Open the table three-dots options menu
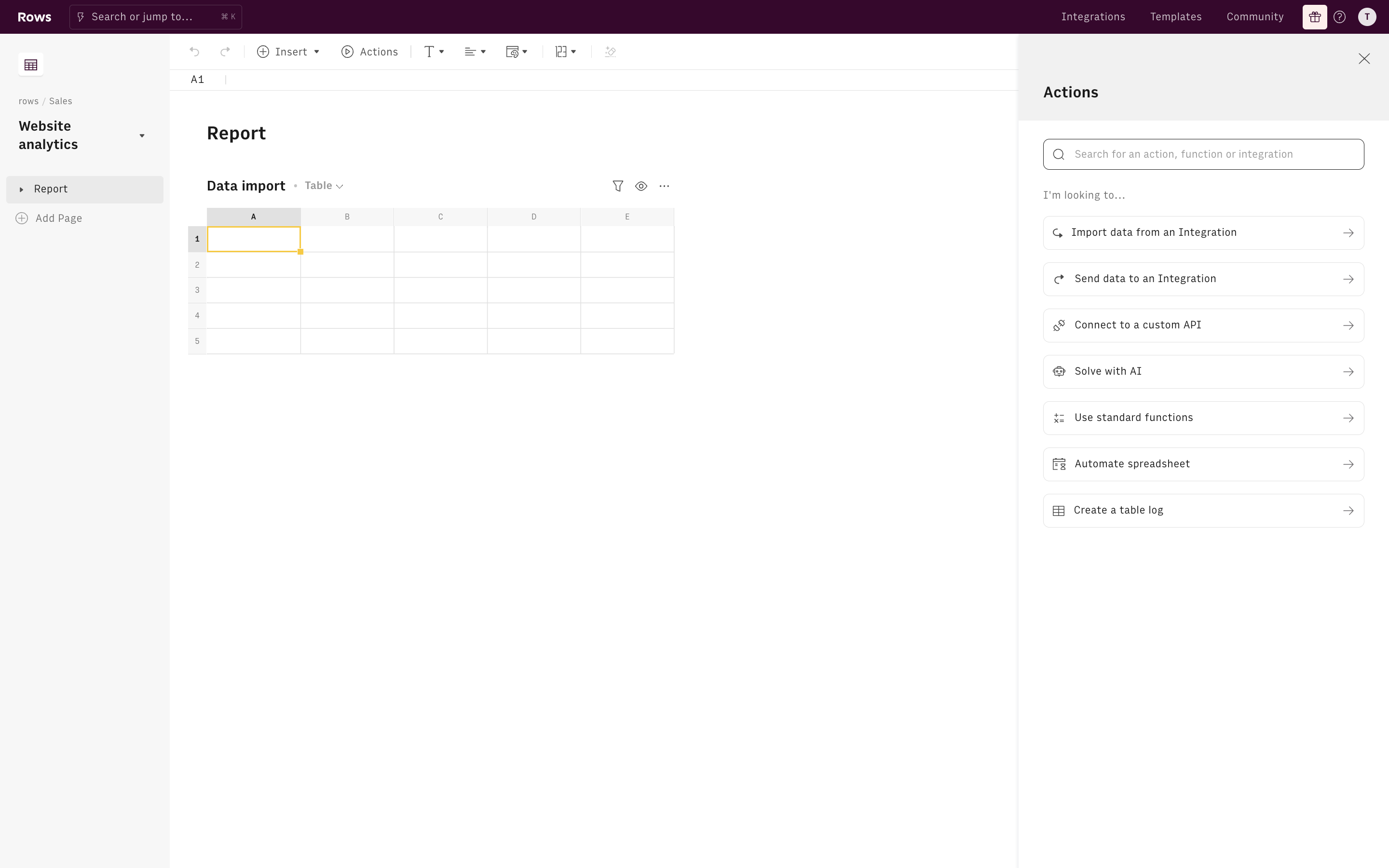 click(664, 186)
